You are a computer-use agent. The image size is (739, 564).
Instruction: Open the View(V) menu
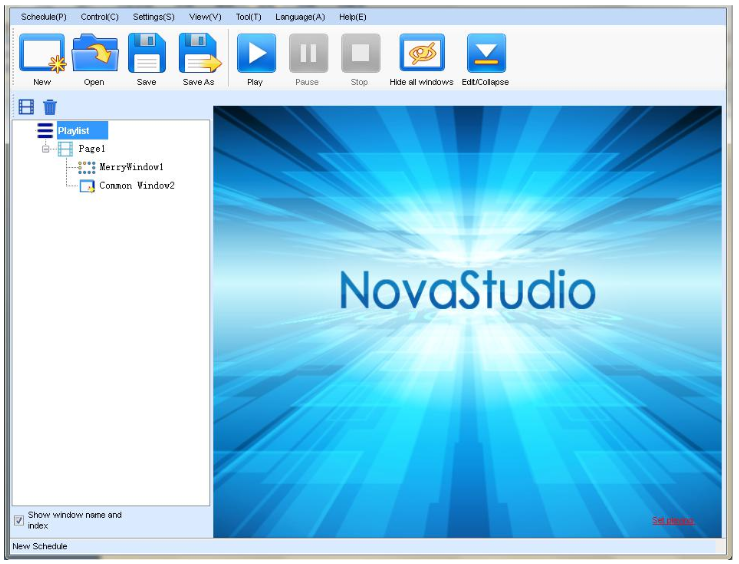[x=205, y=17]
